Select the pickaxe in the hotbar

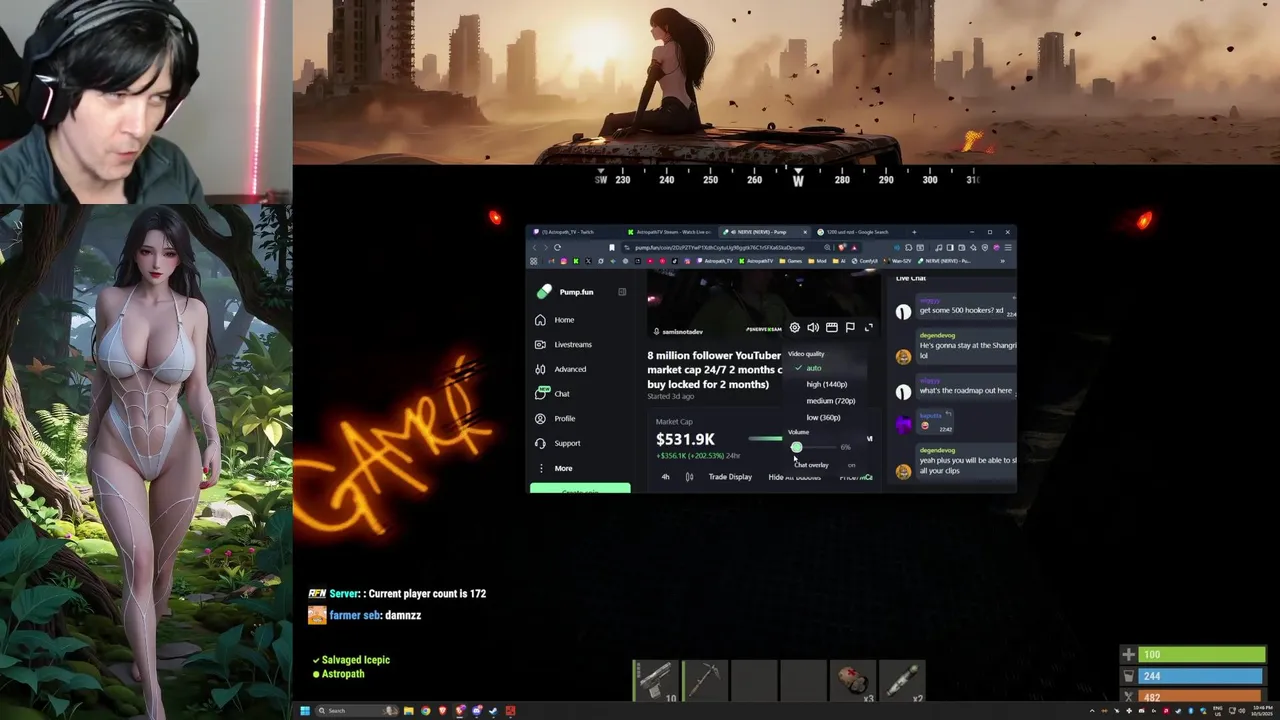click(x=705, y=680)
